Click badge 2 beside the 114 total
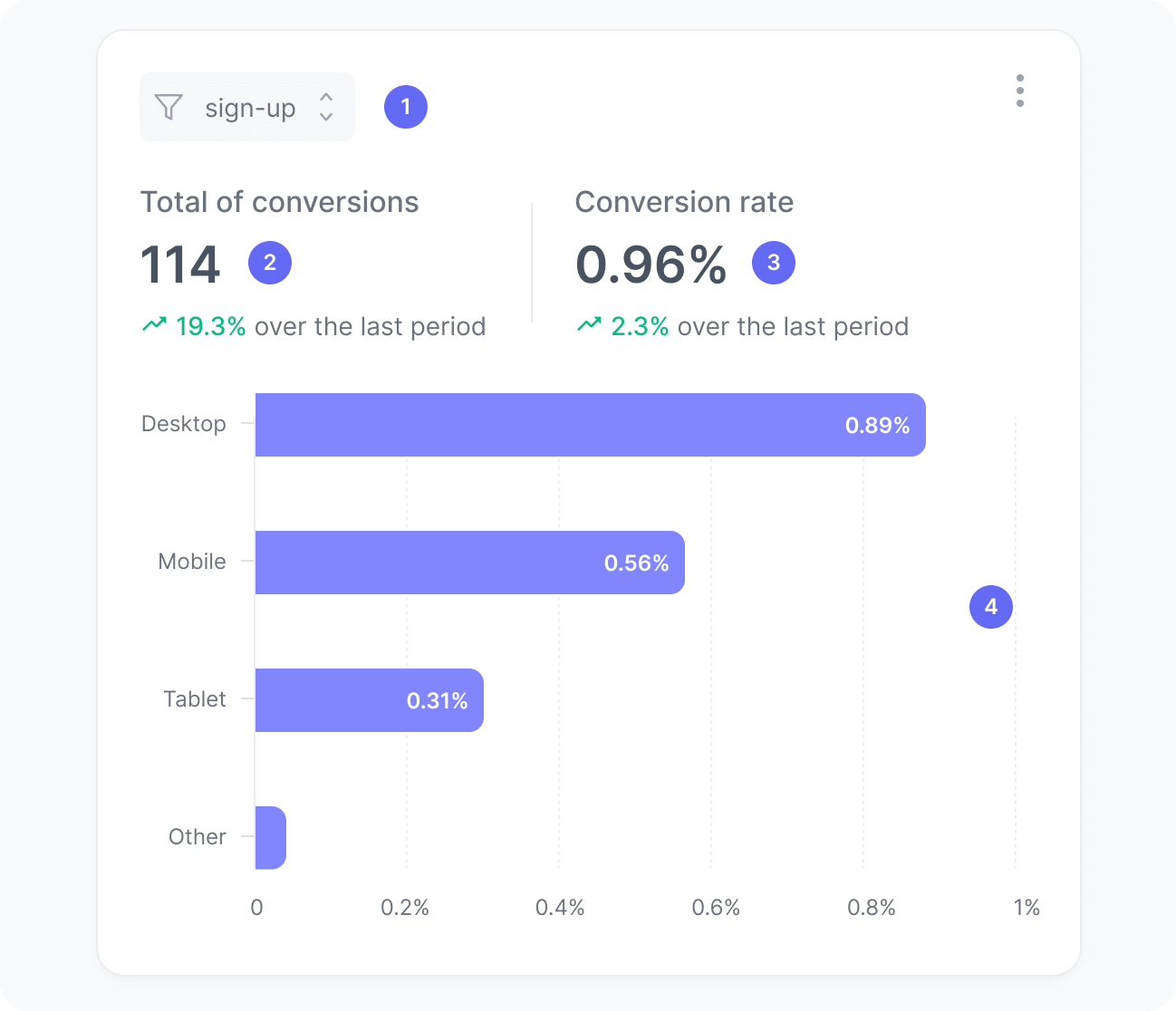 point(269,263)
